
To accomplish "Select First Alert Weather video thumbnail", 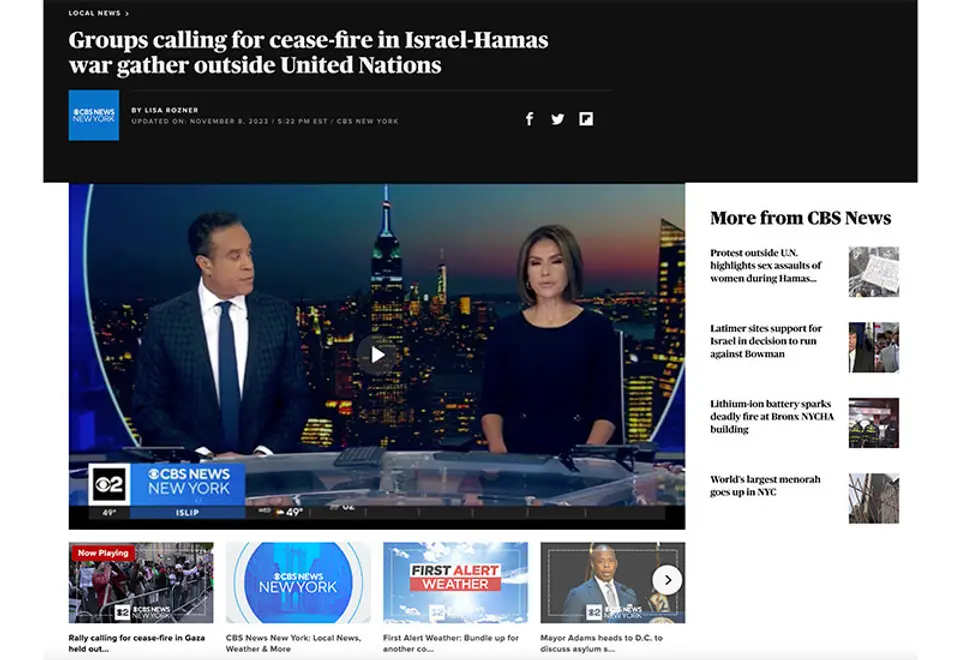I will [456, 582].
